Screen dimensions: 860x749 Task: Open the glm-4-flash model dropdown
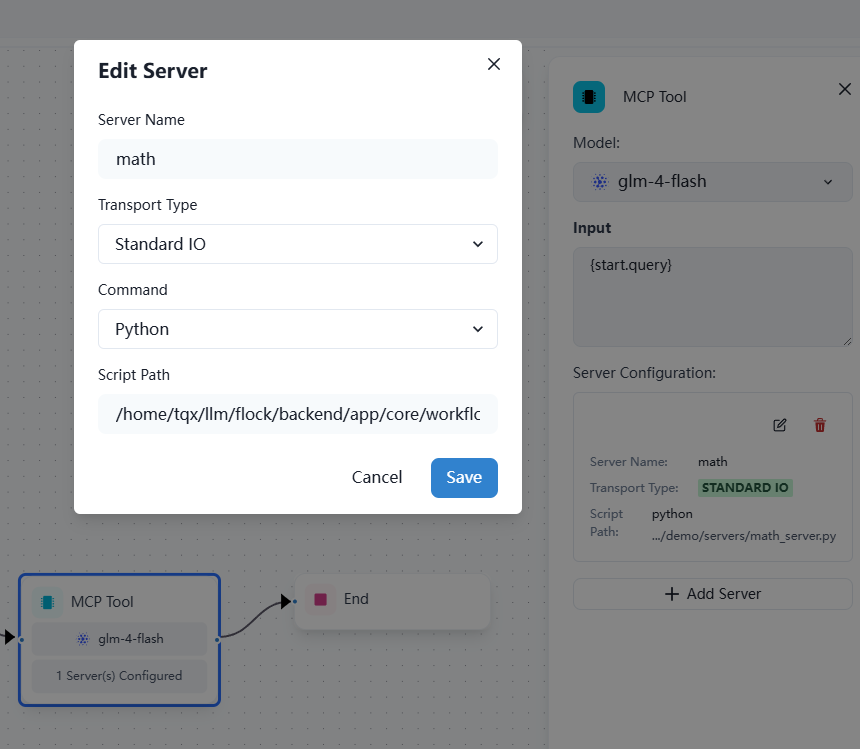coord(712,181)
